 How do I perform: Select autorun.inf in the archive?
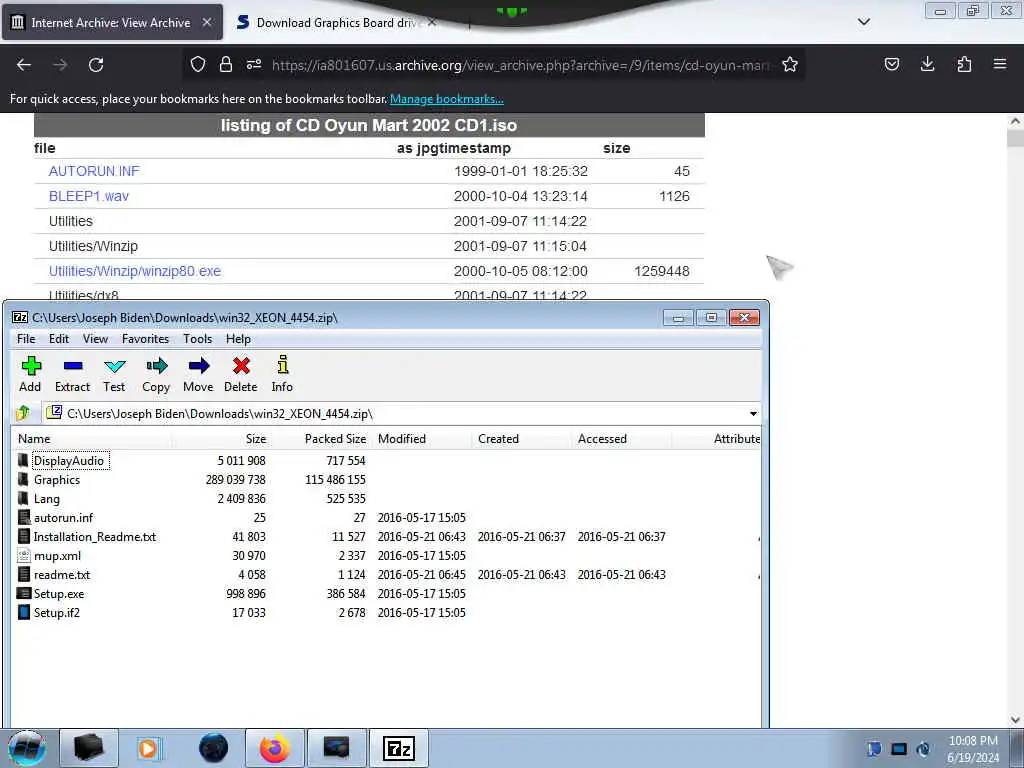63,518
